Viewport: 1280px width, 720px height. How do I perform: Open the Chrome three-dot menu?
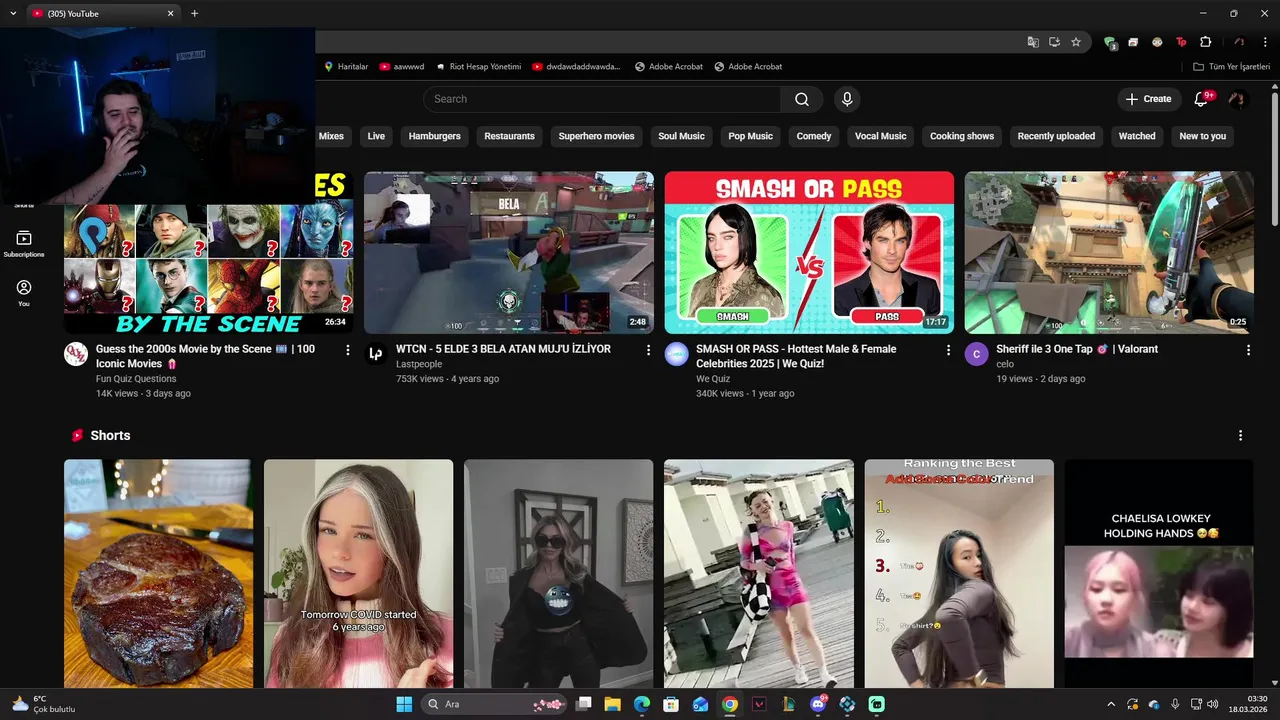click(x=1265, y=42)
